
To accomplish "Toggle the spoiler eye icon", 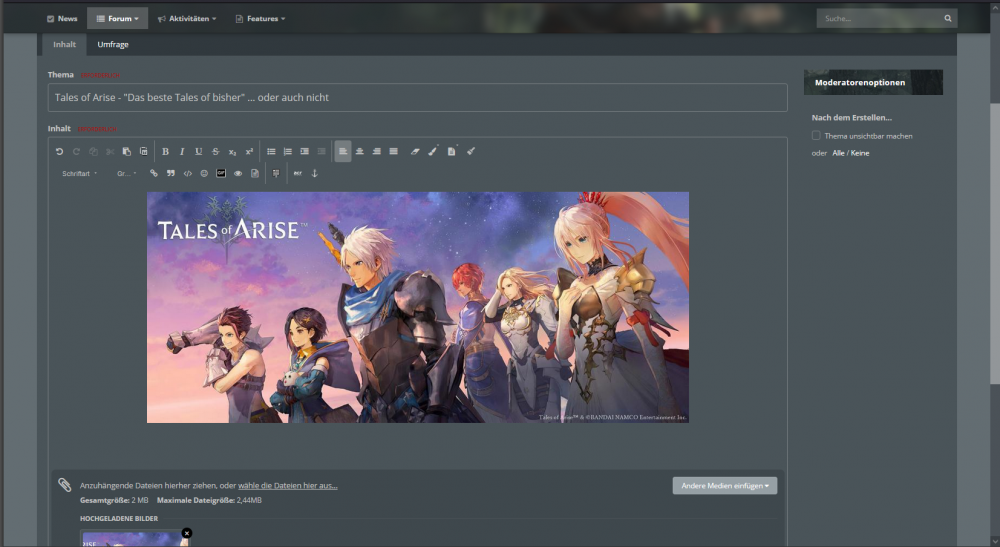I will pyautogui.click(x=238, y=173).
